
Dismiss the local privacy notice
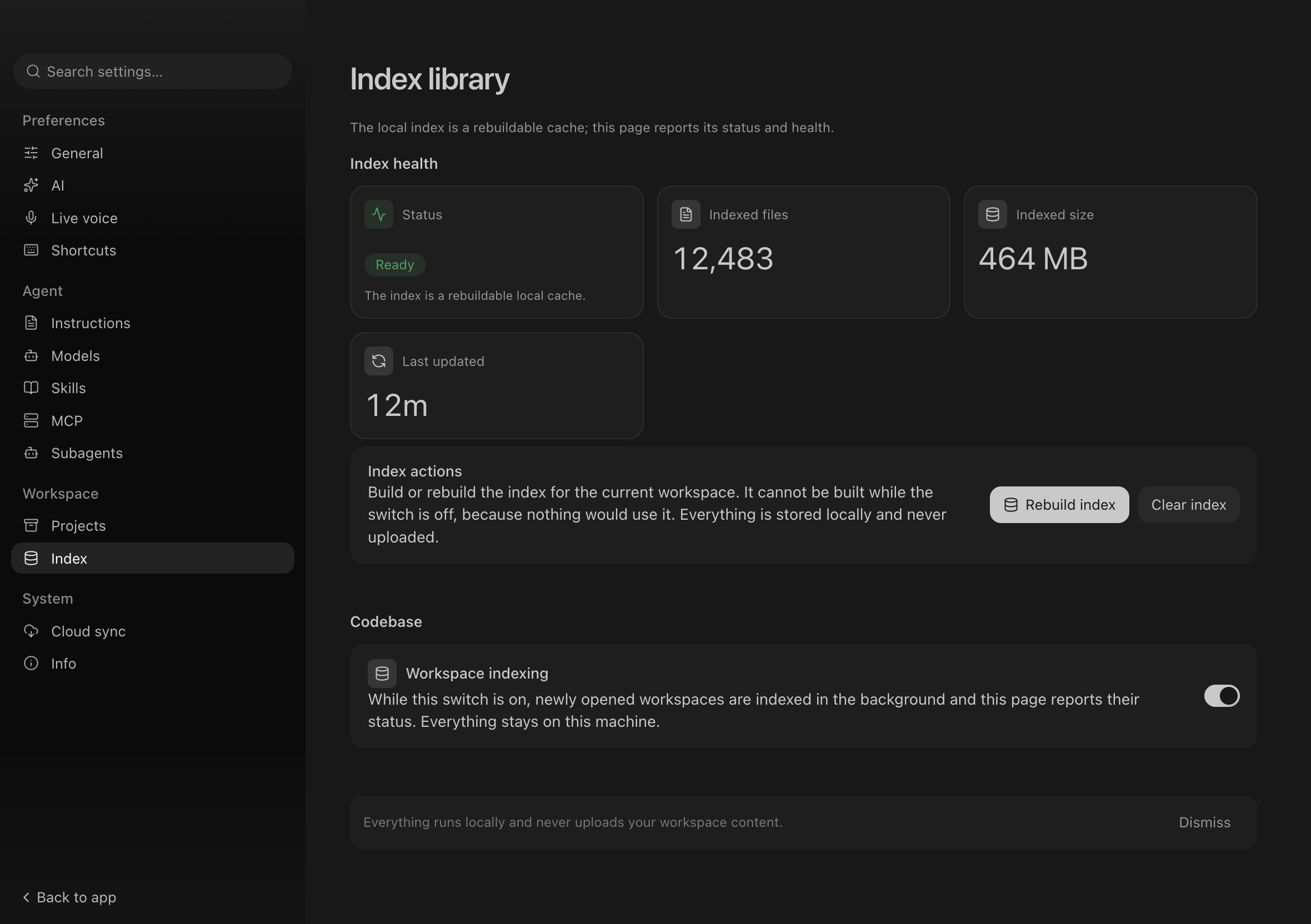(1205, 822)
